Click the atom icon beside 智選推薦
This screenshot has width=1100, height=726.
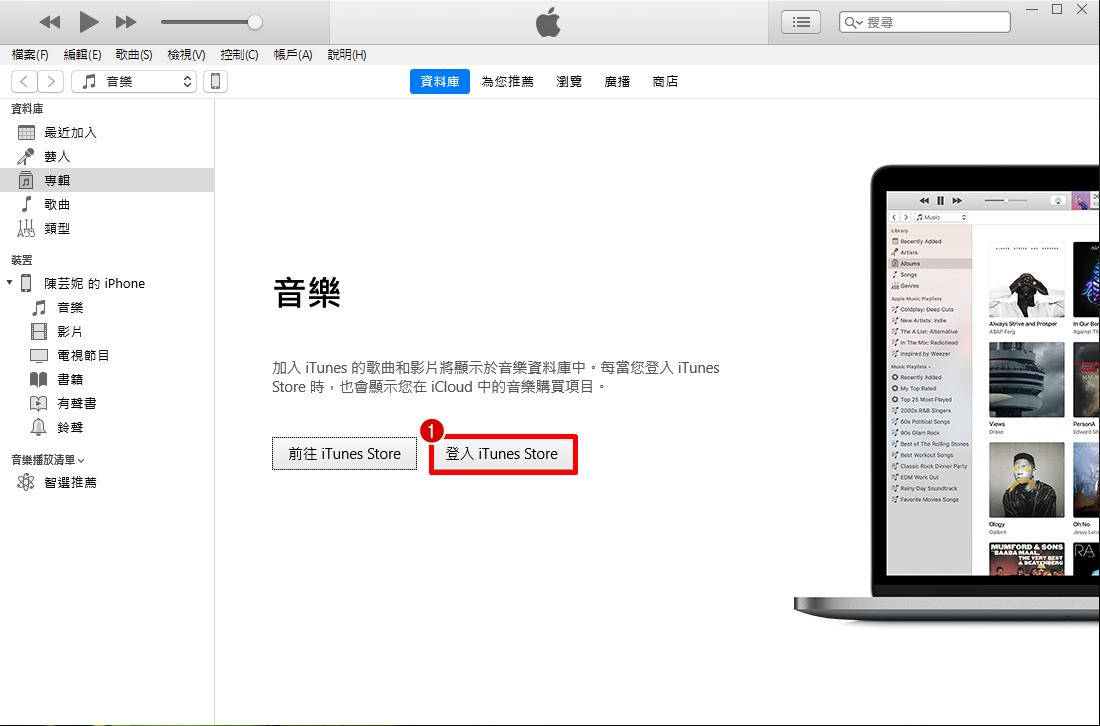(x=26, y=483)
